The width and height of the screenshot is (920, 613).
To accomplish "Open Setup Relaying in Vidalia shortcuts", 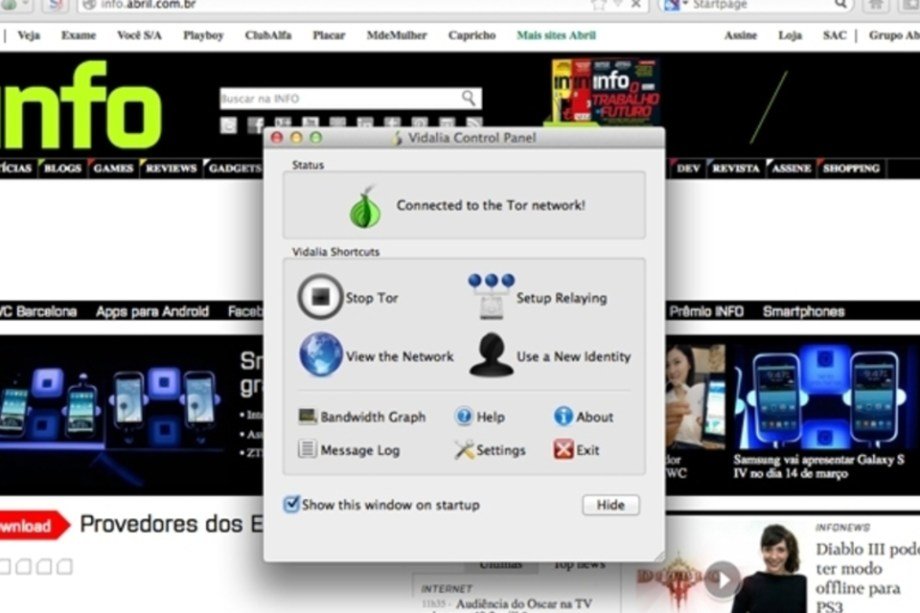I will point(537,297).
